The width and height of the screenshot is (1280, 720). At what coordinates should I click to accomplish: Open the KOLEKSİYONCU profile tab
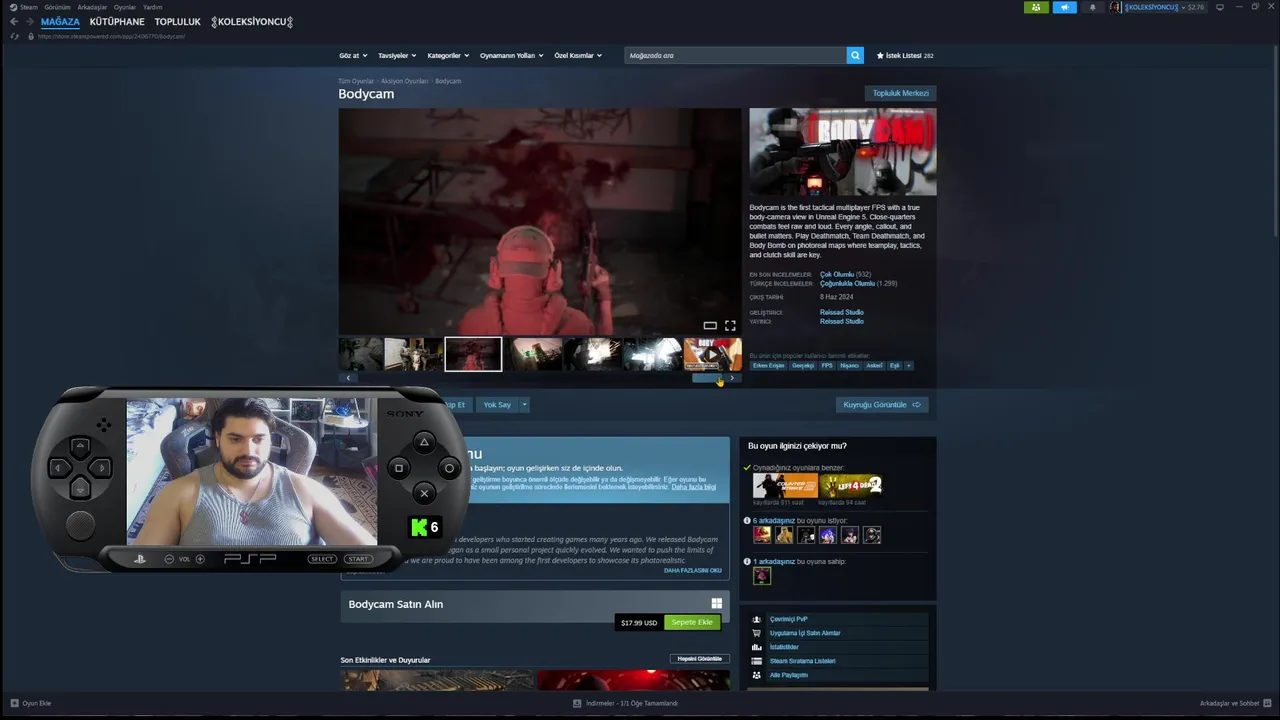click(252, 21)
